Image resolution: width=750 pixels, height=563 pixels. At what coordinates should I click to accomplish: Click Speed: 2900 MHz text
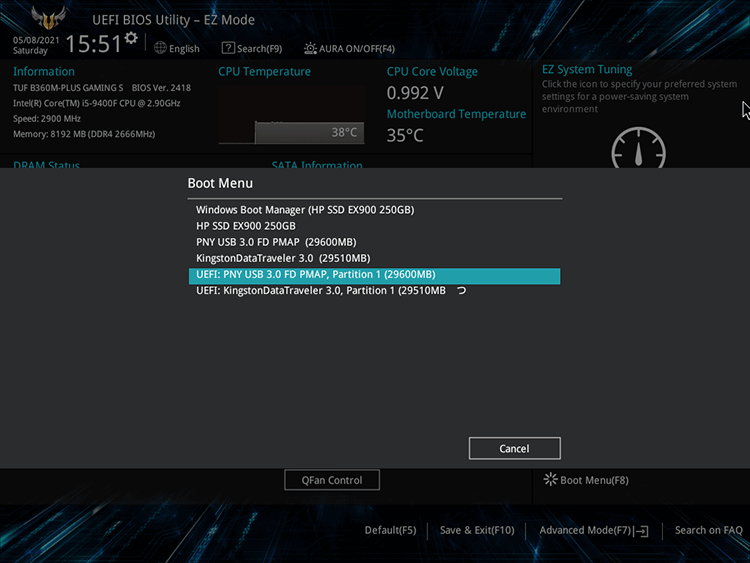click(x=47, y=119)
